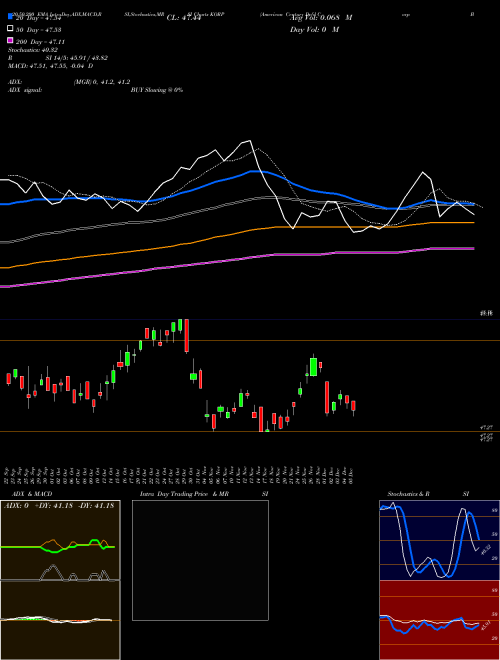
Task: Click the 47.27 price axis label
Action: tap(486, 427)
